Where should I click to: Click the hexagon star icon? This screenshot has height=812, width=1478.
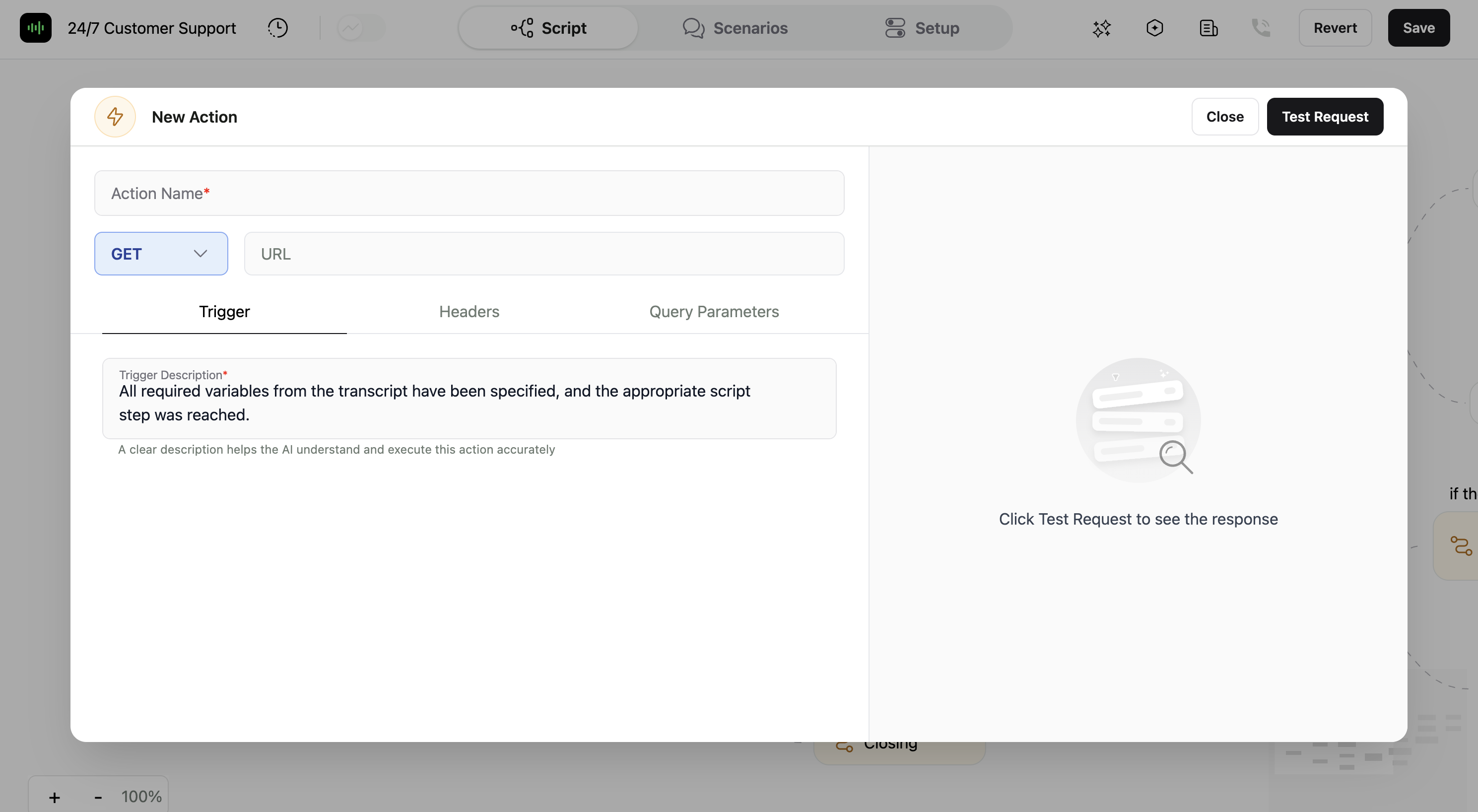[x=1154, y=27]
